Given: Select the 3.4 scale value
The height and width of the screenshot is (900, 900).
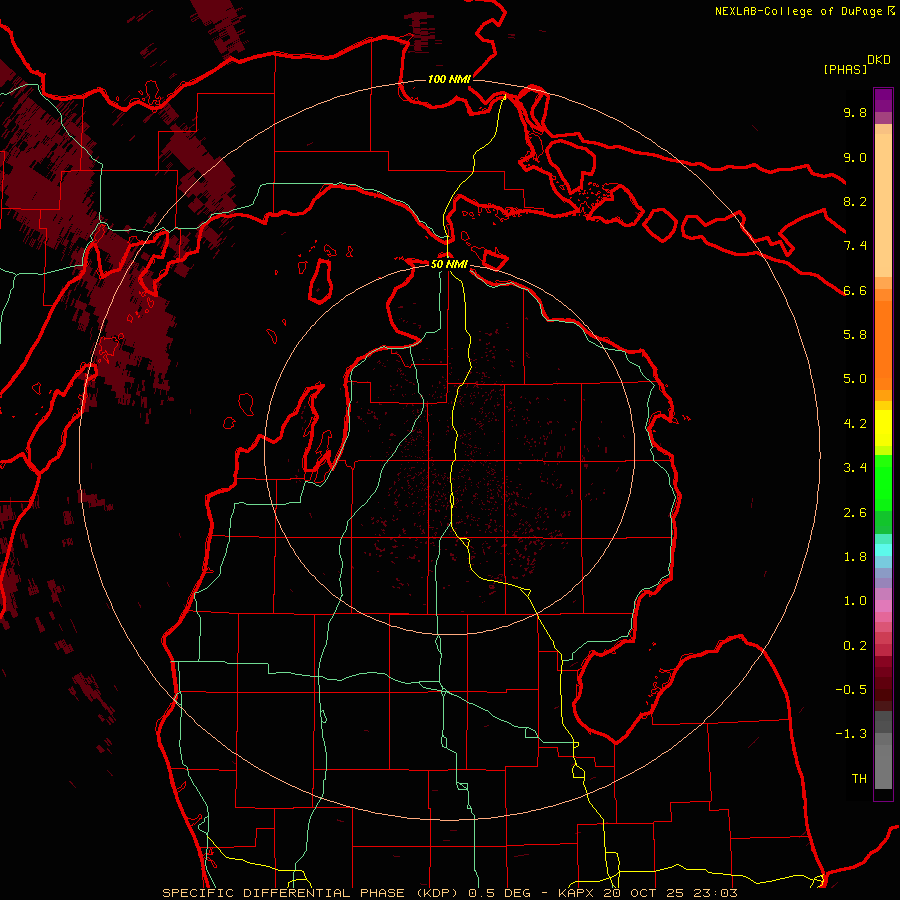Looking at the screenshot, I should (x=855, y=468).
